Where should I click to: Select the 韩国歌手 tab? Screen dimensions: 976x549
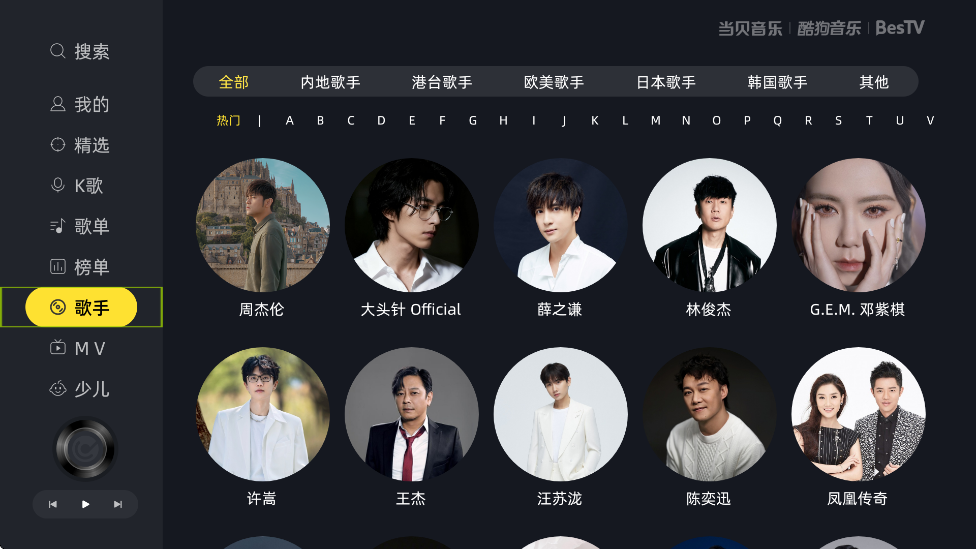pos(777,82)
